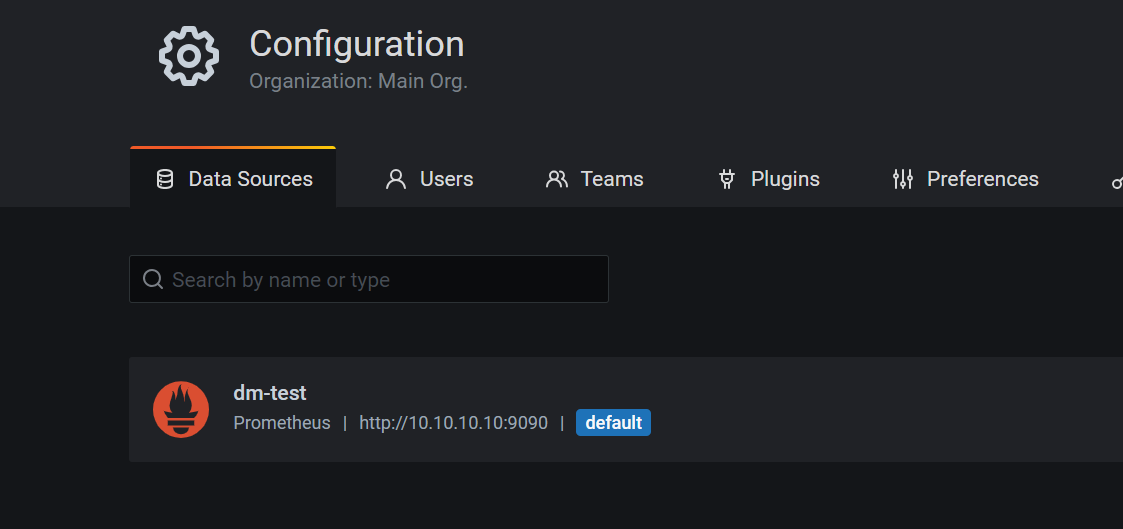Click the Organization: Main Org. subtitle

click(x=358, y=81)
